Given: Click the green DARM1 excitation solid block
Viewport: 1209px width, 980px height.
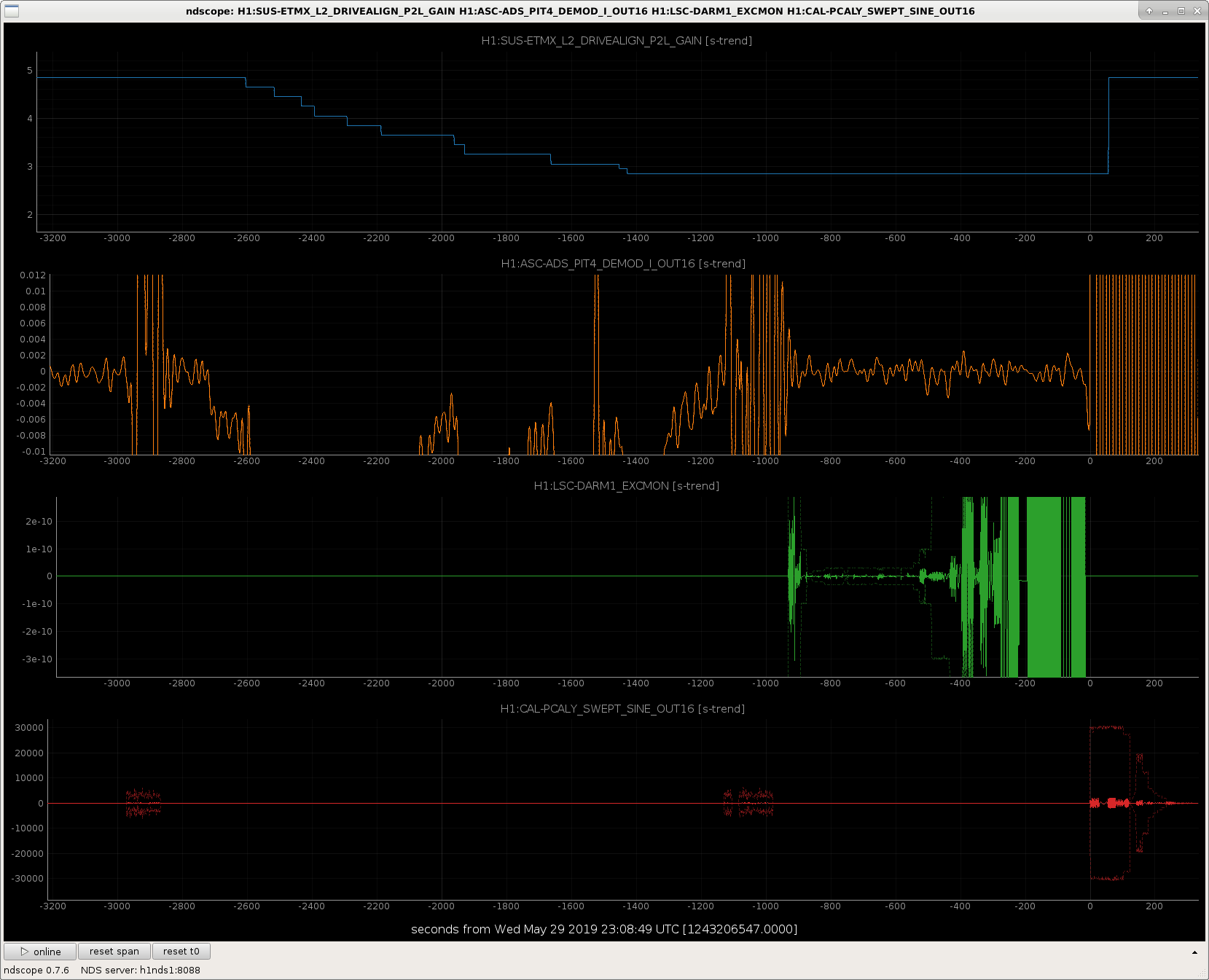Looking at the screenshot, I should pyautogui.click(x=1044, y=587).
